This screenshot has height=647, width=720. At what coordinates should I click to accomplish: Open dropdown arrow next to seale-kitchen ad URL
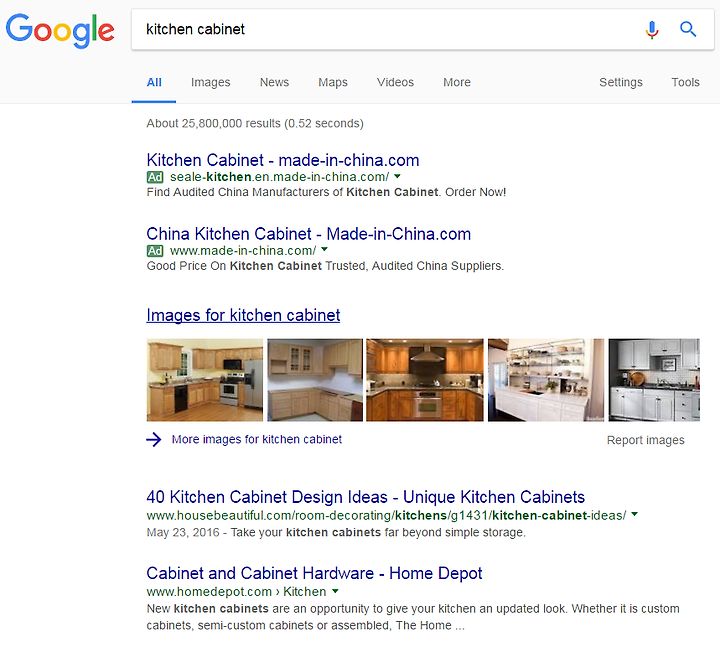pyautogui.click(x=398, y=176)
